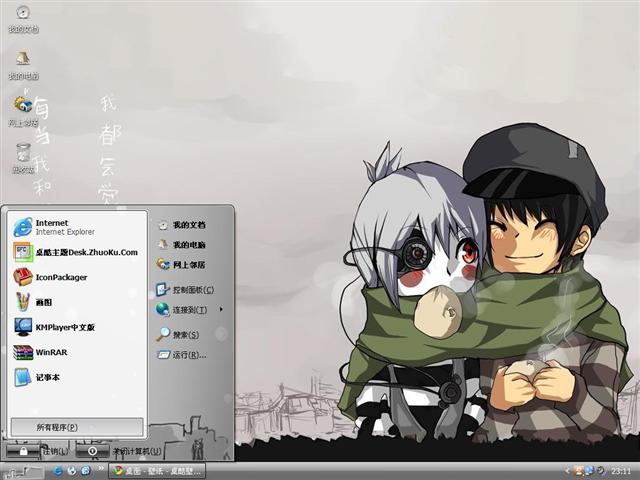Start KMPlayer中文版
The image size is (640, 480).
[78, 327]
